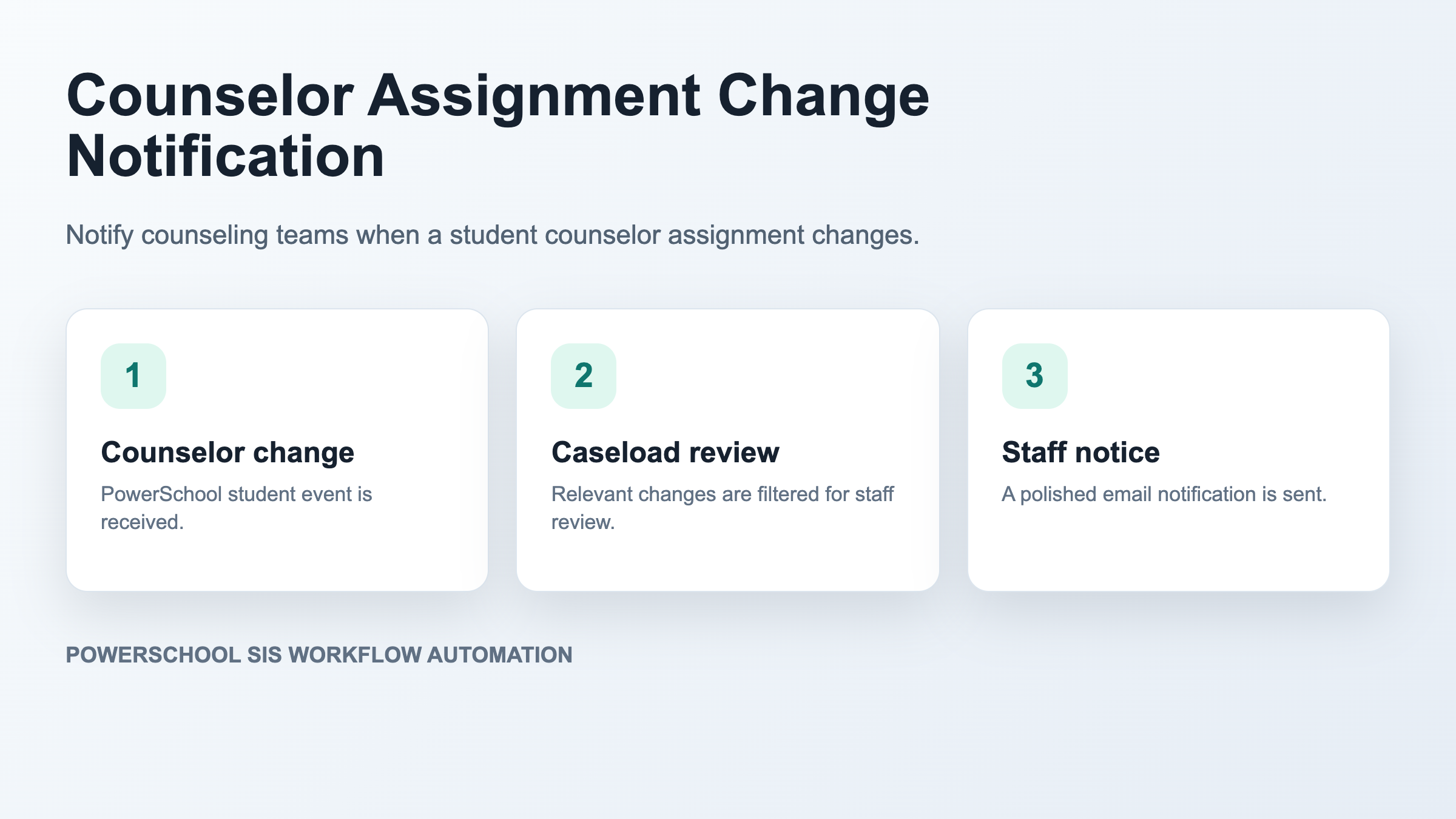This screenshot has width=1456, height=819.
Task: Click the number 2 step badge
Action: point(584,376)
